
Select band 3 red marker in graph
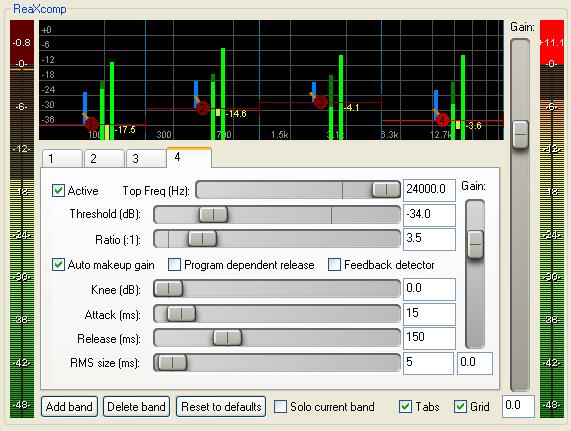pos(320,102)
